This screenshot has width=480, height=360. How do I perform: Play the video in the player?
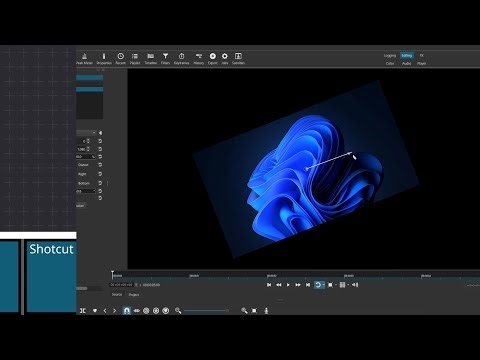click(288, 285)
